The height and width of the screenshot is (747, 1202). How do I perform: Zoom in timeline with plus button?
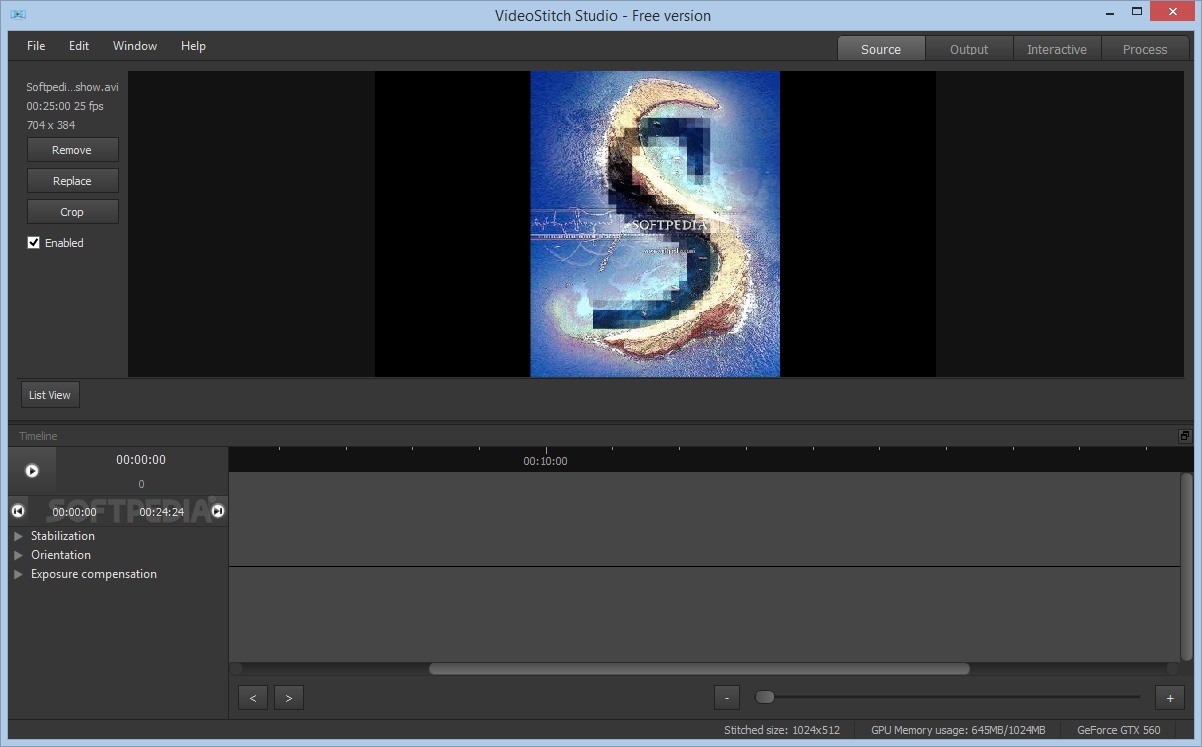pyautogui.click(x=1169, y=698)
